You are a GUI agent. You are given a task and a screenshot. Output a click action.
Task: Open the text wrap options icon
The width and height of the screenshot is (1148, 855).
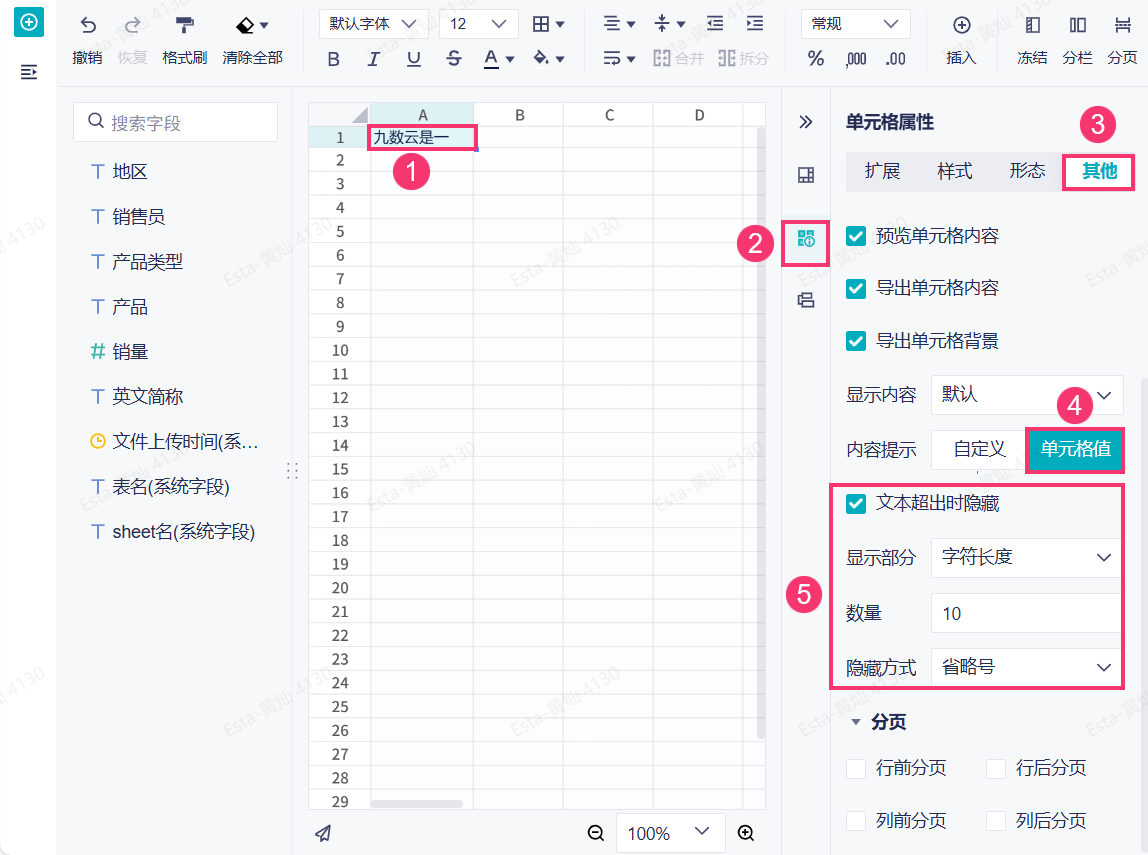pyautogui.click(x=612, y=58)
